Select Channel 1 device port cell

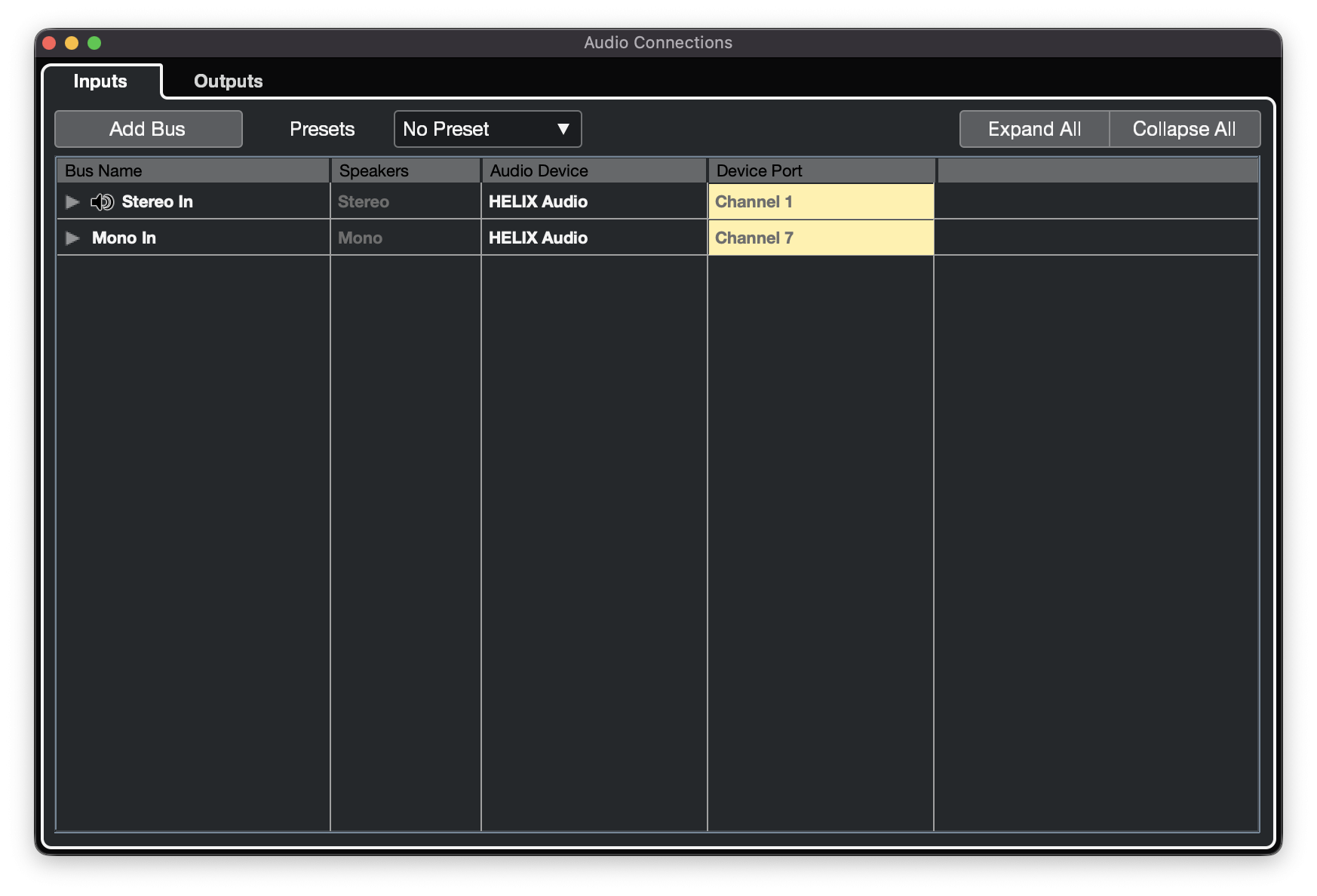[820, 202]
